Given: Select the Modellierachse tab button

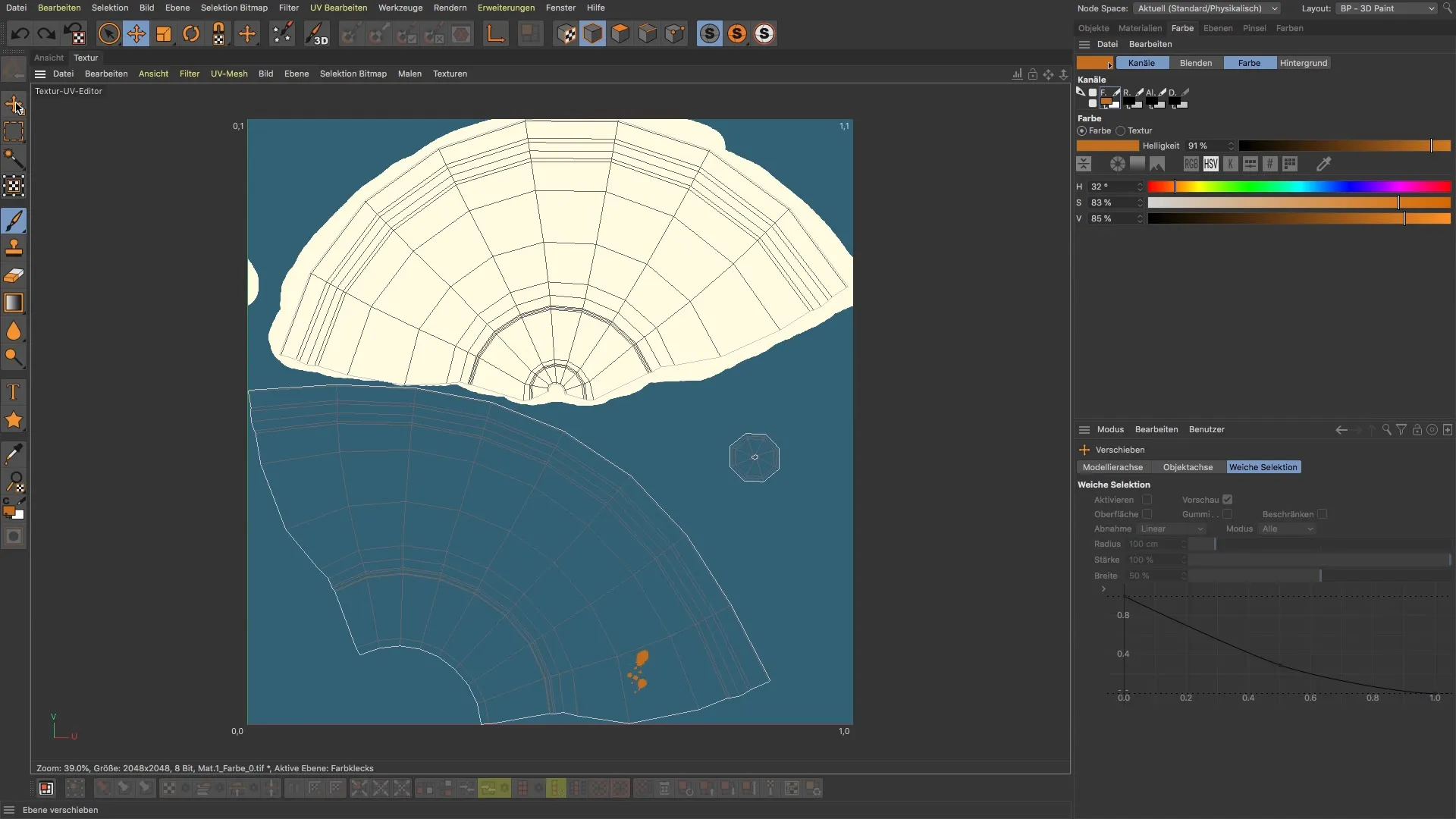Looking at the screenshot, I should click(1112, 467).
